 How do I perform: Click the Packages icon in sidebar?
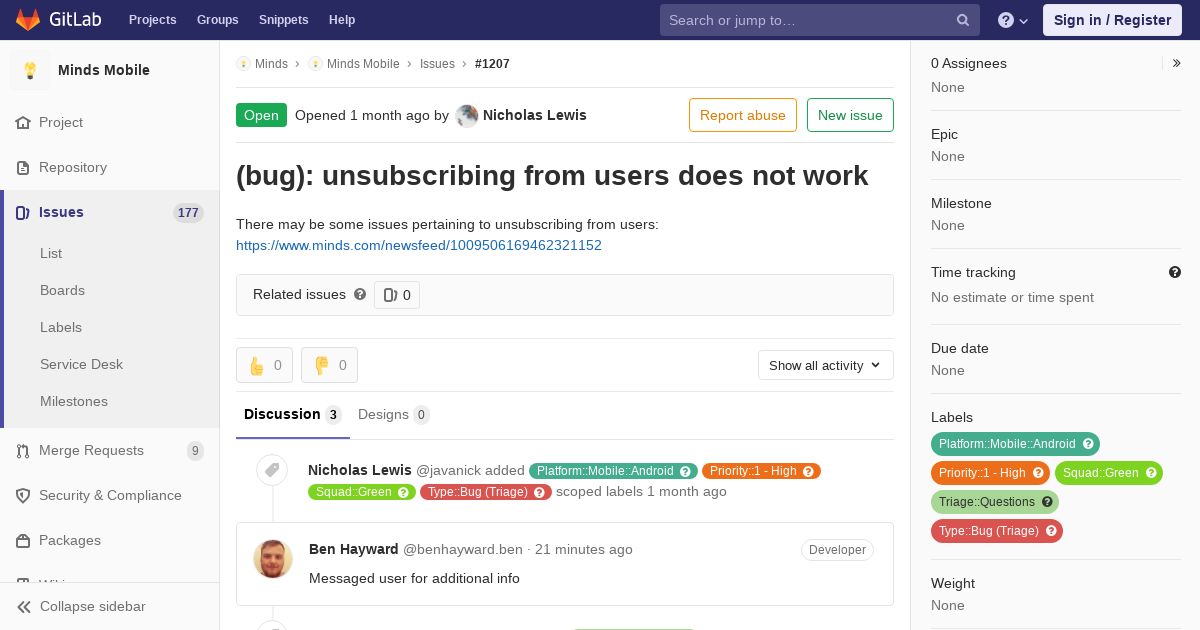pyautogui.click(x=23, y=541)
